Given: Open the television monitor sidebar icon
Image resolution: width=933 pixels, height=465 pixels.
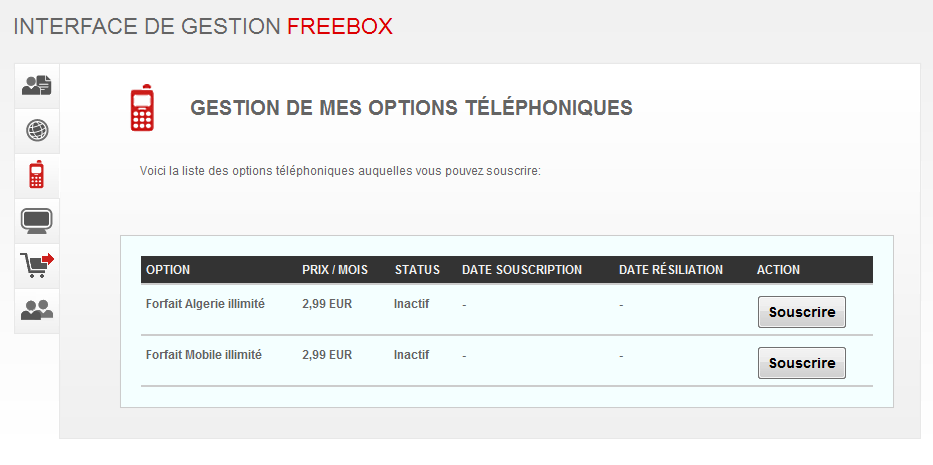Looking at the screenshot, I should click(x=37, y=220).
